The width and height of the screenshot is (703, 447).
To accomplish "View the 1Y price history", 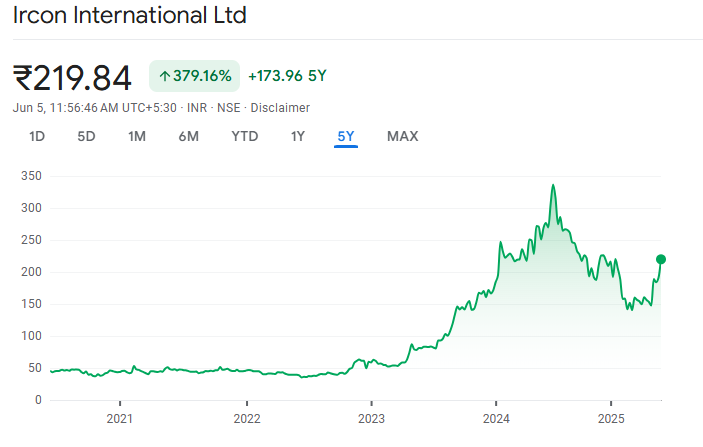I will click(x=297, y=136).
